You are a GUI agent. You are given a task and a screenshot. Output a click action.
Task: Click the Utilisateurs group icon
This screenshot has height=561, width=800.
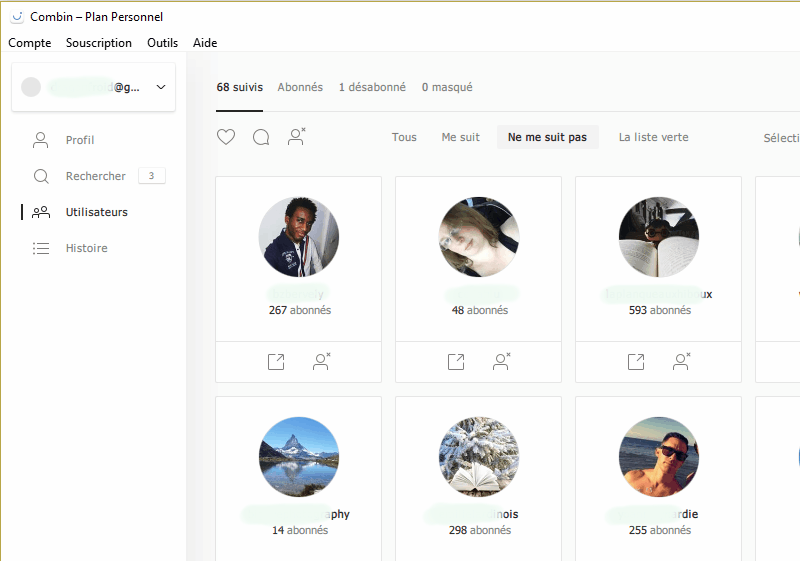(x=41, y=212)
